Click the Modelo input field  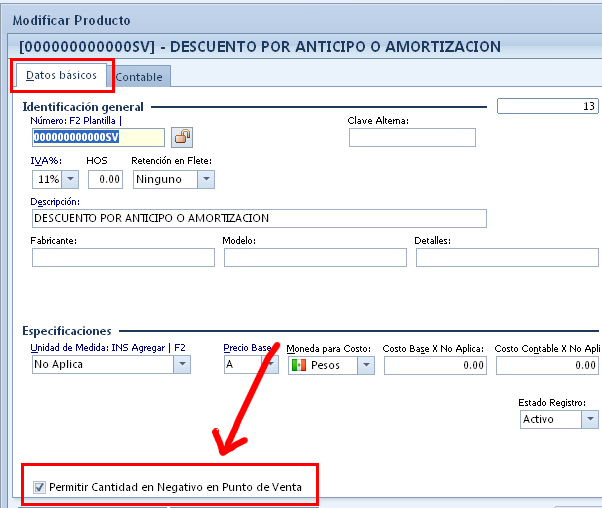[315, 257]
